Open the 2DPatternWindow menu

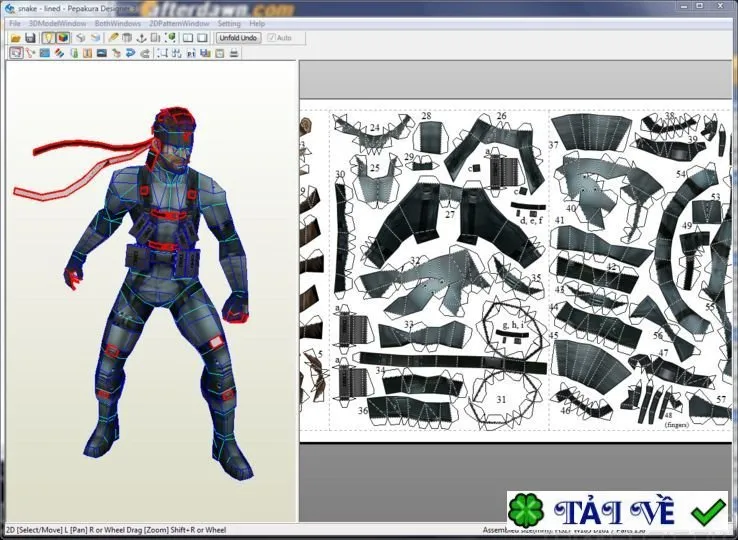179,23
